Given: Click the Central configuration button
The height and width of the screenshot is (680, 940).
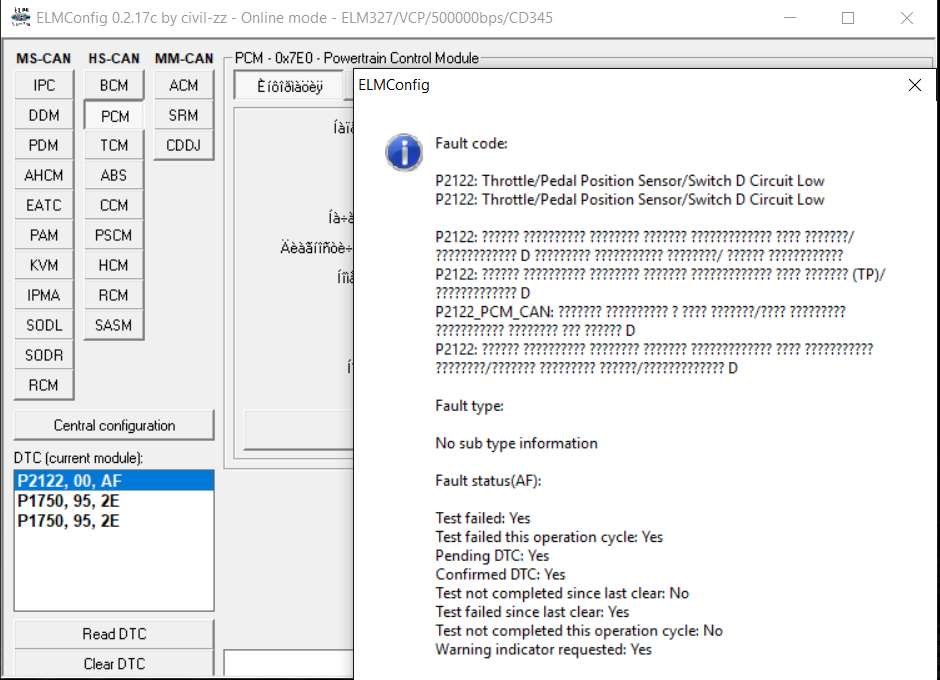Looking at the screenshot, I should [114, 425].
